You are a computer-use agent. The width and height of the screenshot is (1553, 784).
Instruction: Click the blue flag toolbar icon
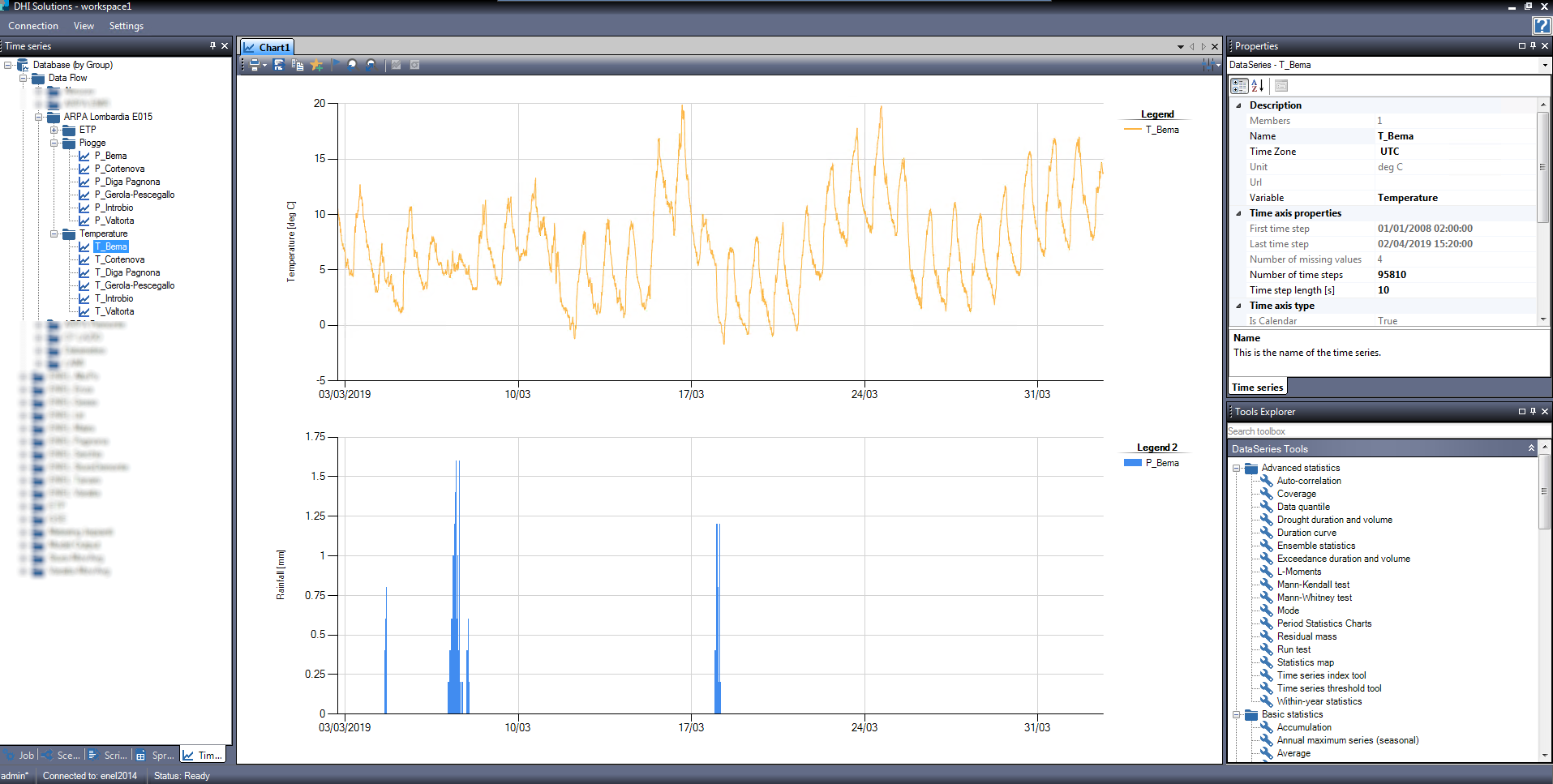point(336,65)
